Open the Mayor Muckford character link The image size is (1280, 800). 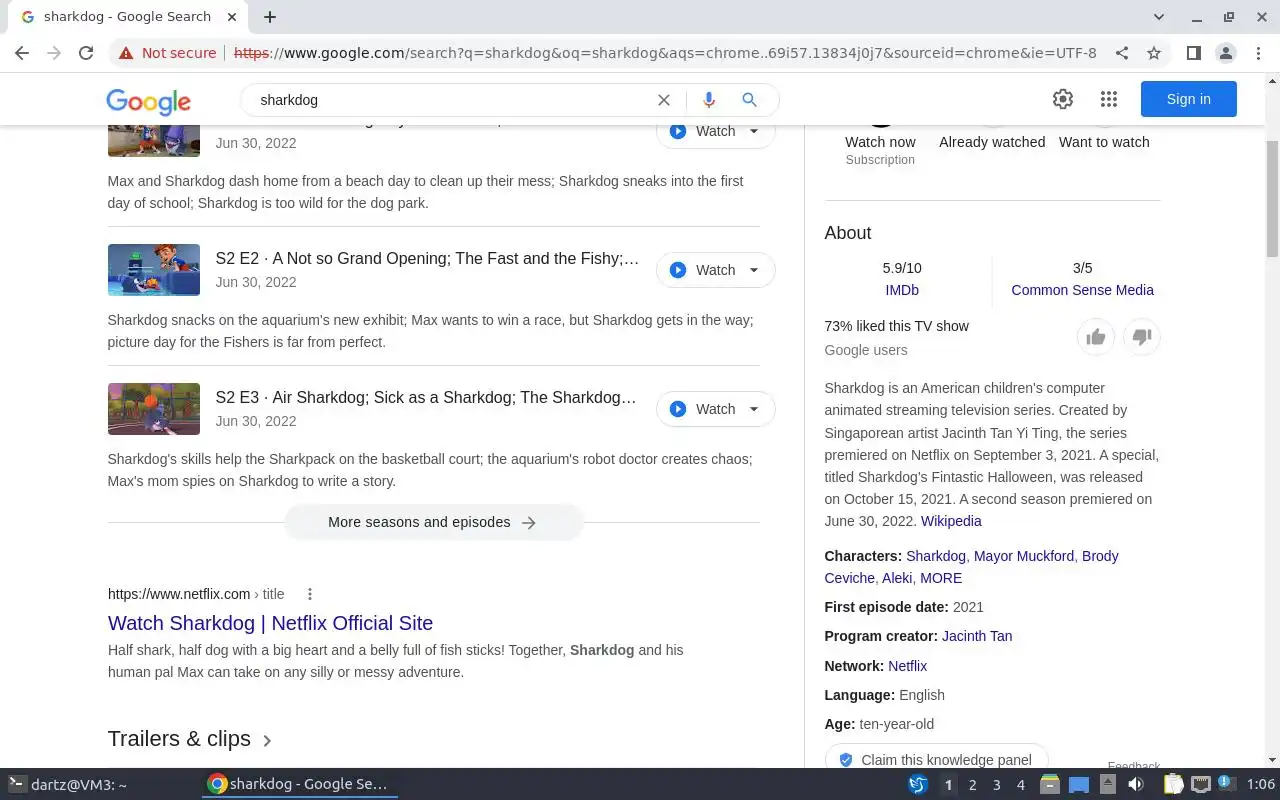pos(1024,556)
